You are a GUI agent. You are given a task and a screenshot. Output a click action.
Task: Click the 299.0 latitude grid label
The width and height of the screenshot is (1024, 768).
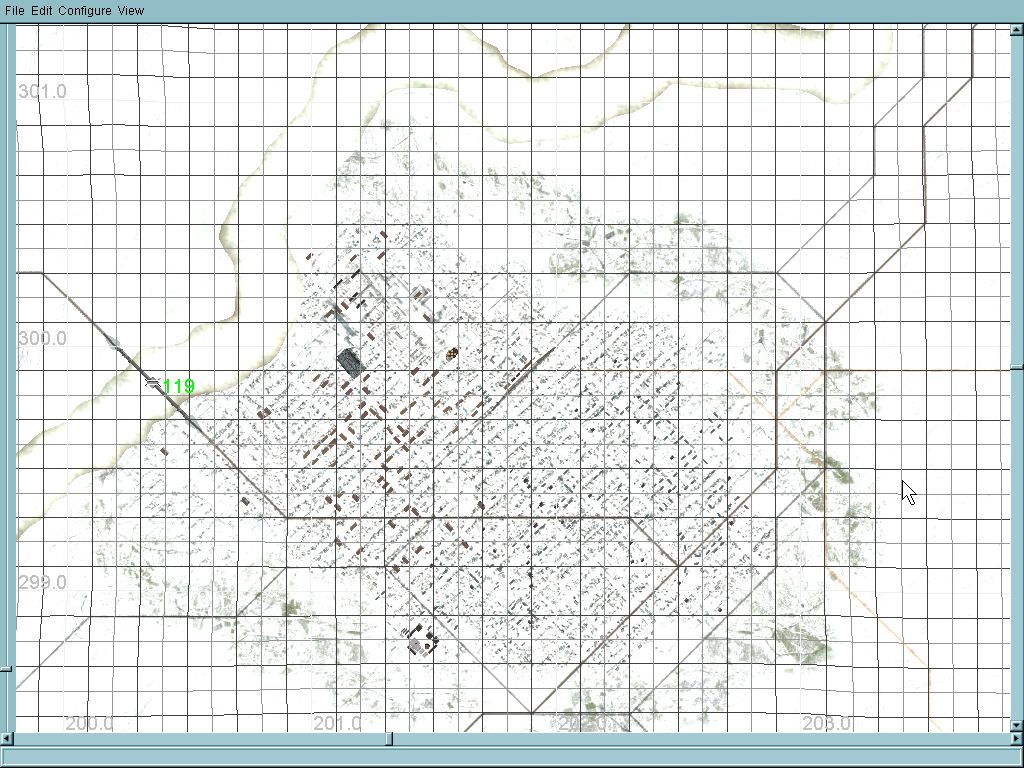coord(42,582)
